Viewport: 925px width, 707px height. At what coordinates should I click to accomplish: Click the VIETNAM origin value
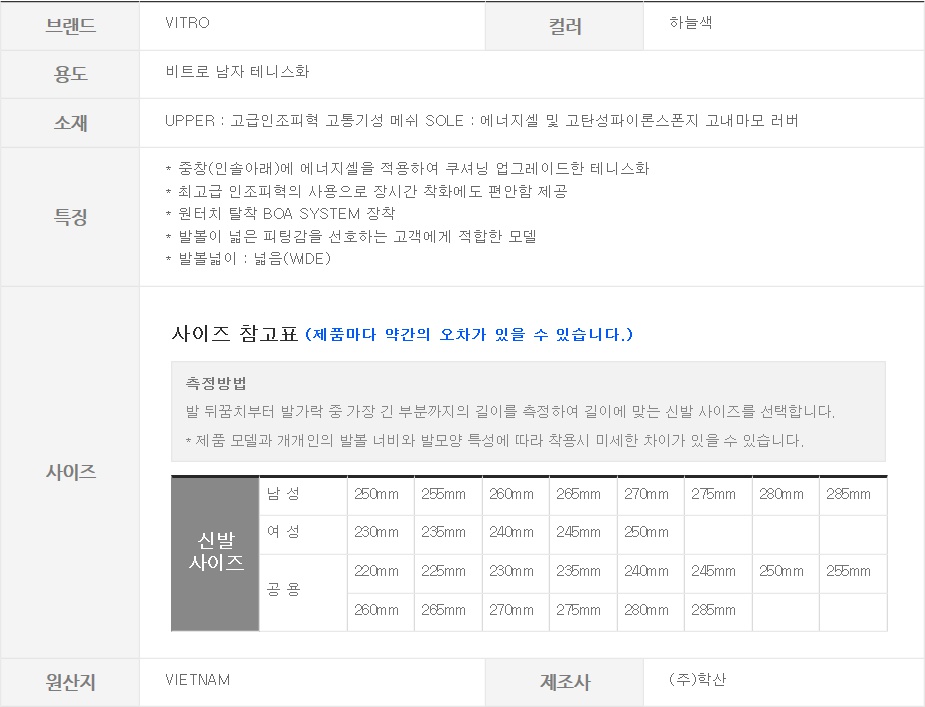(x=197, y=680)
